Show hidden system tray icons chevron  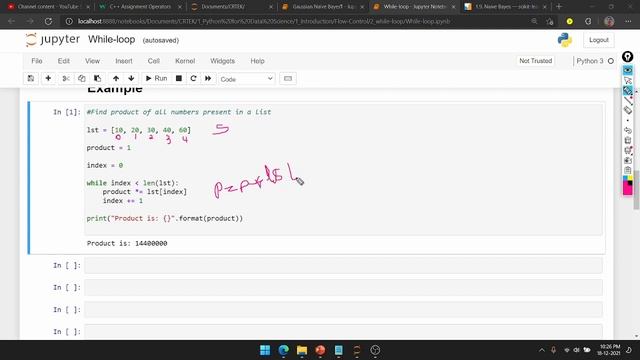click(x=542, y=350)
